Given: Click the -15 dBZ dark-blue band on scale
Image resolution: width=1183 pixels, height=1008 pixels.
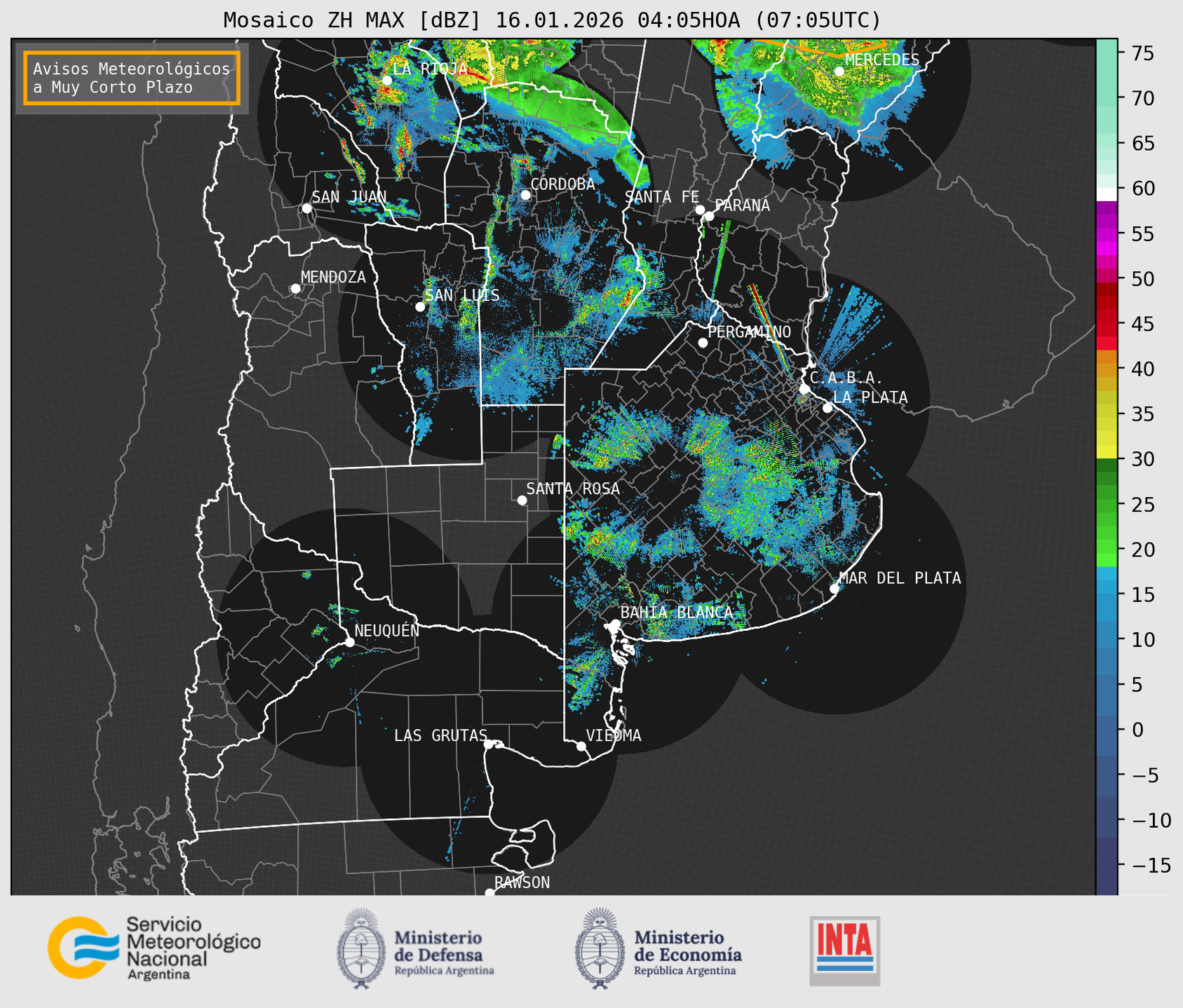Looking at the screenshot, I should coord(1107,866).
